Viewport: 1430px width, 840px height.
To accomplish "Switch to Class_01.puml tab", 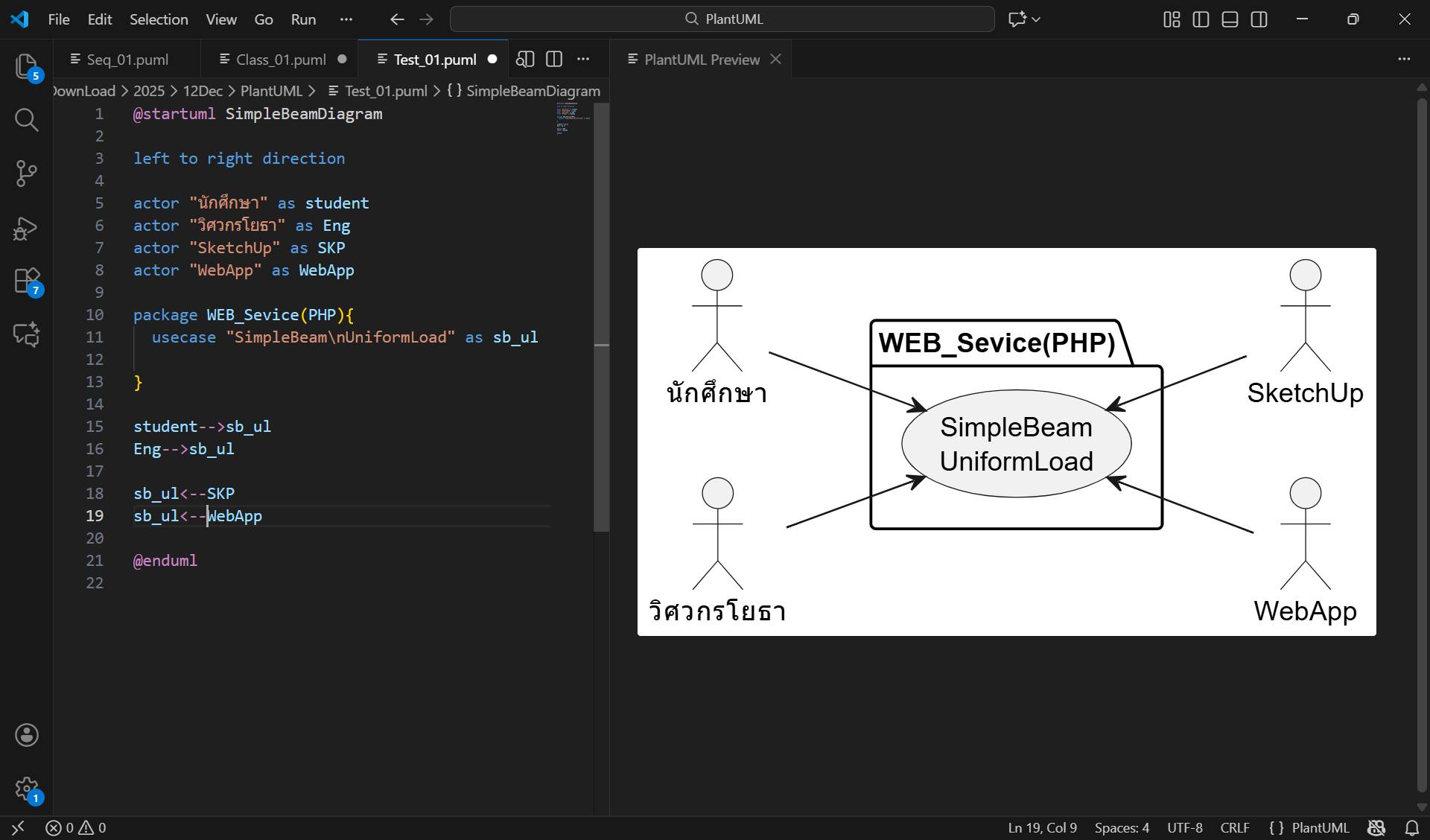I will [x=282, y=60].
